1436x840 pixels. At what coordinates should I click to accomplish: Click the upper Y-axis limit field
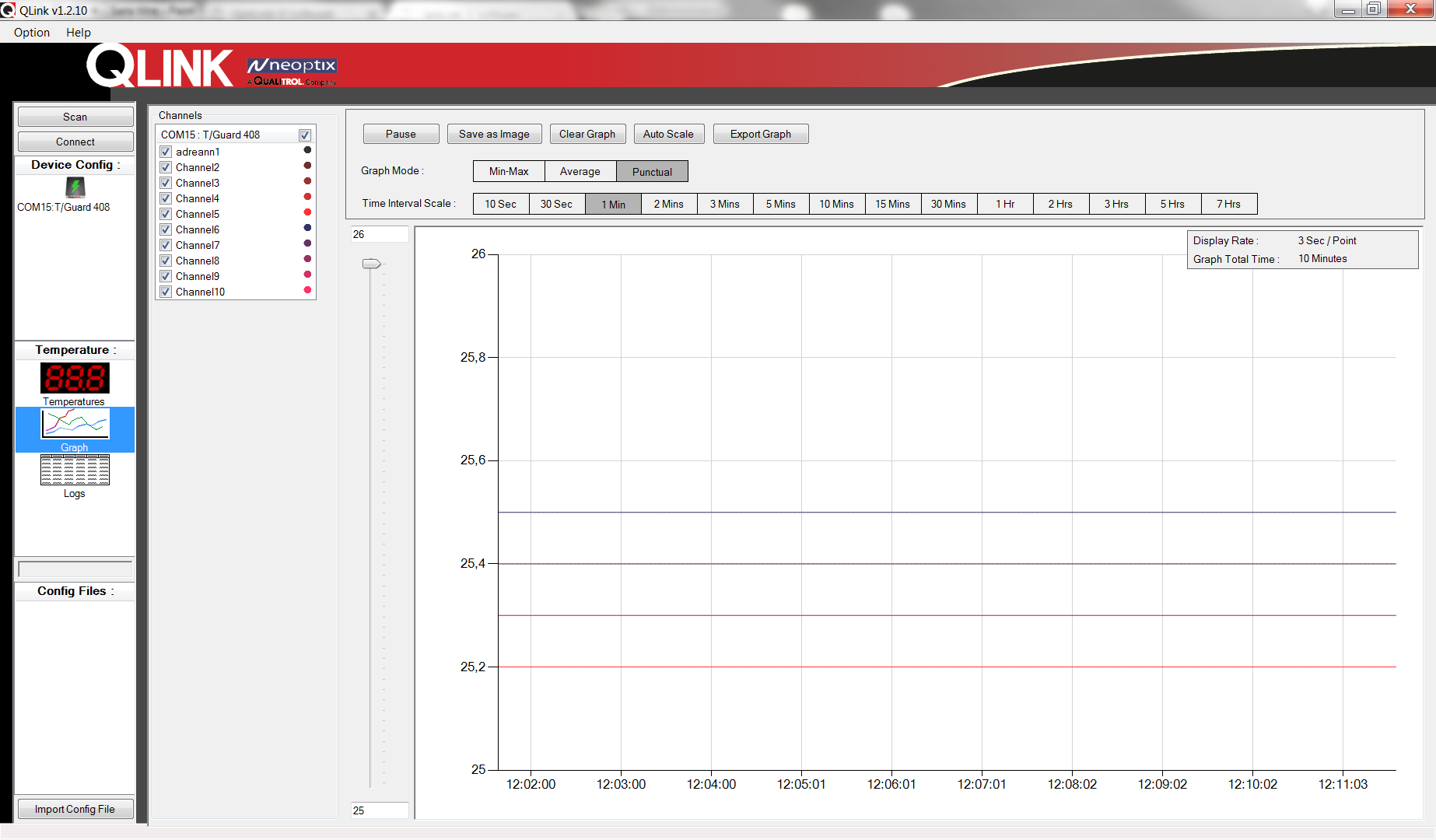click(380, 234)
